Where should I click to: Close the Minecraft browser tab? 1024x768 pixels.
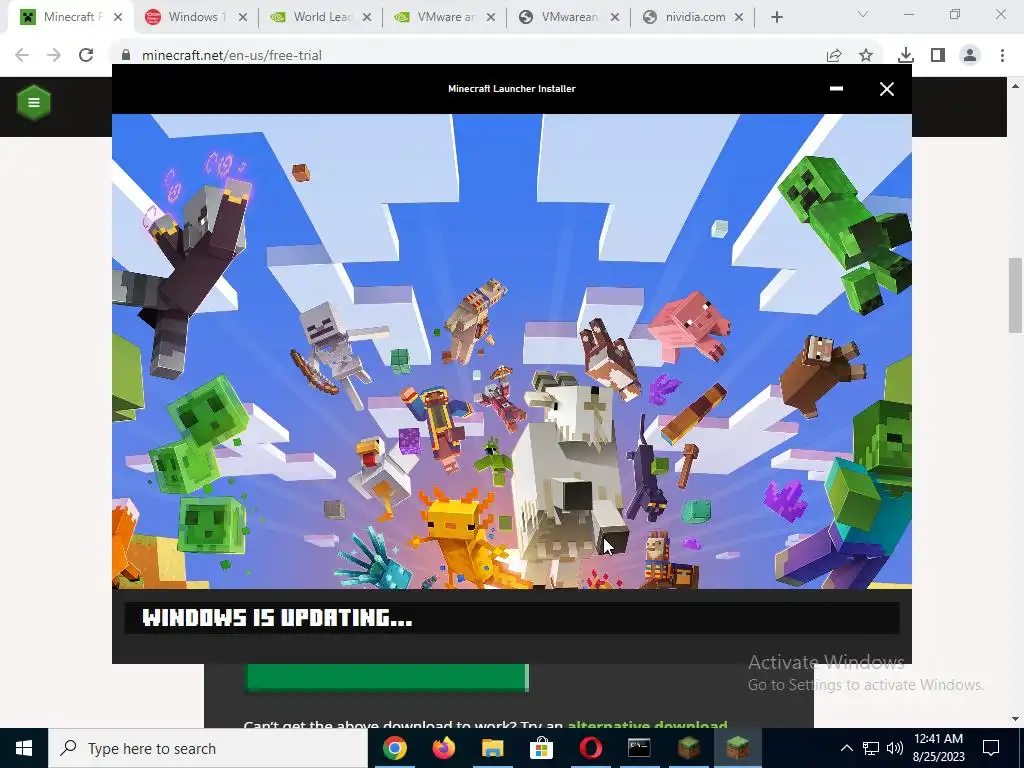(118, 18)
